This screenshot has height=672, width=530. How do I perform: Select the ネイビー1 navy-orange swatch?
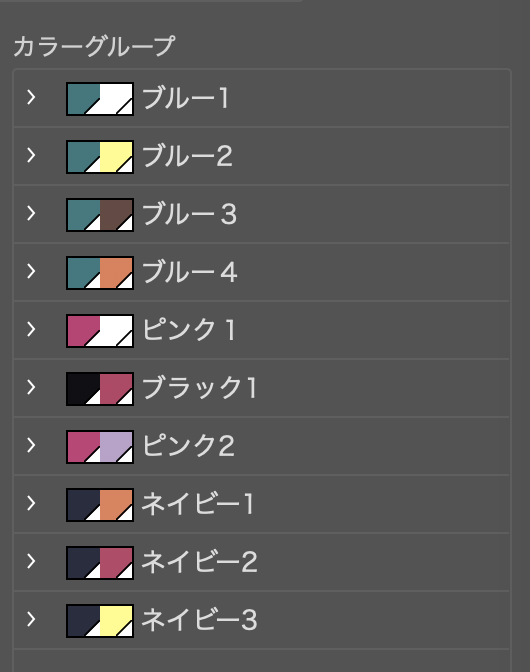100,505
